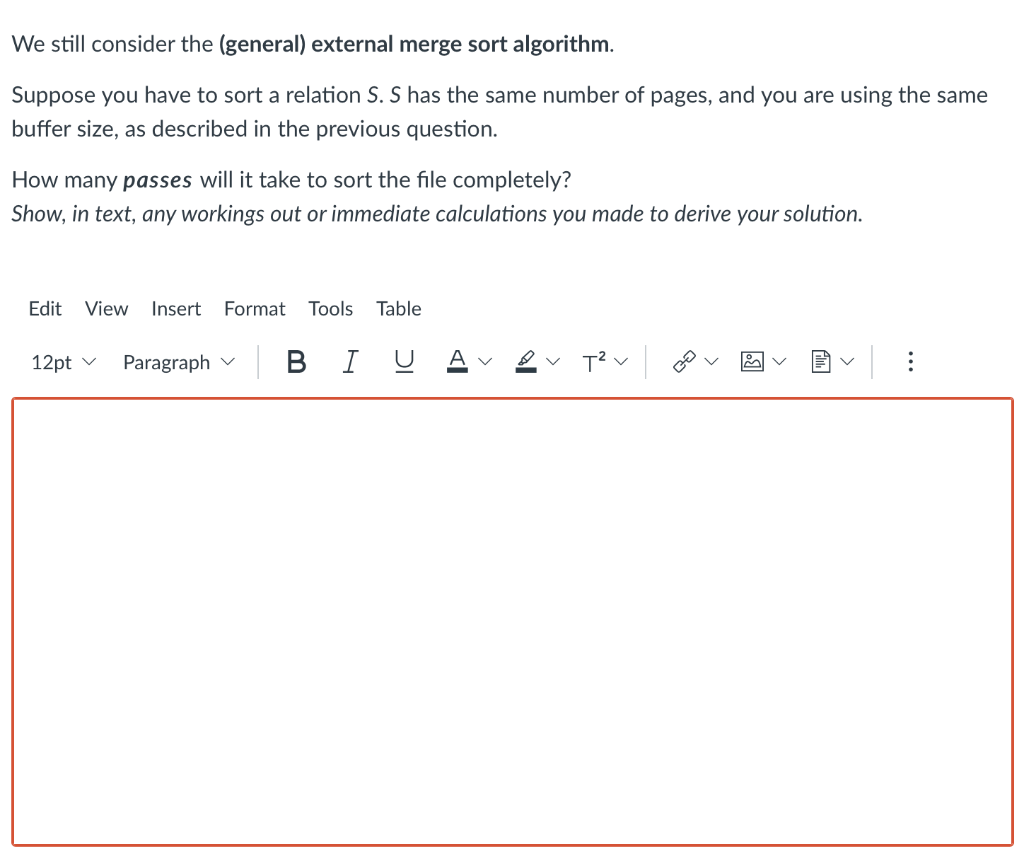This screenshot has height=863, width=1024.
Task: Underline the selected text
Action: [404, 361]
